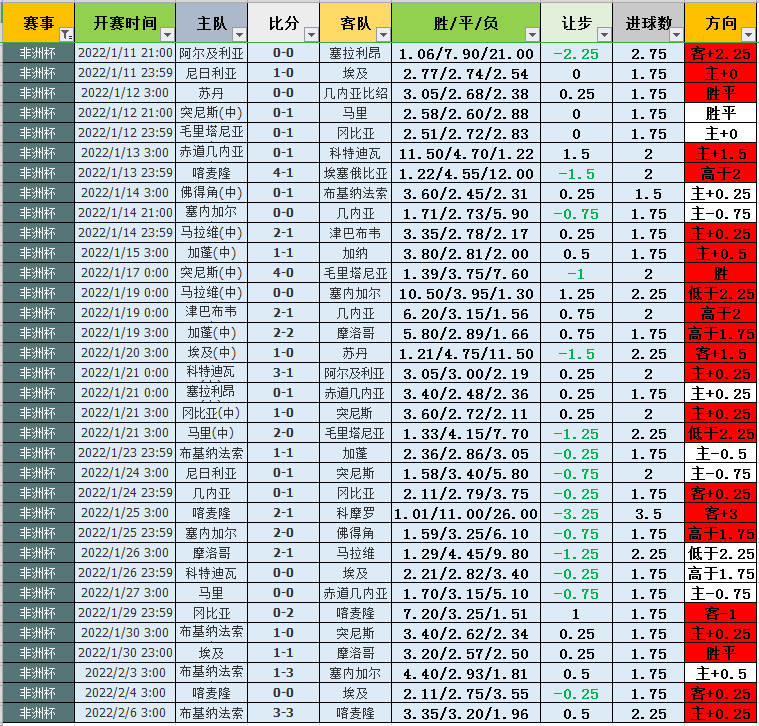Select the odds cell 1.01/11.00/26.00
Viewport: 759px width, 726px height.
[x=466, y=513]
